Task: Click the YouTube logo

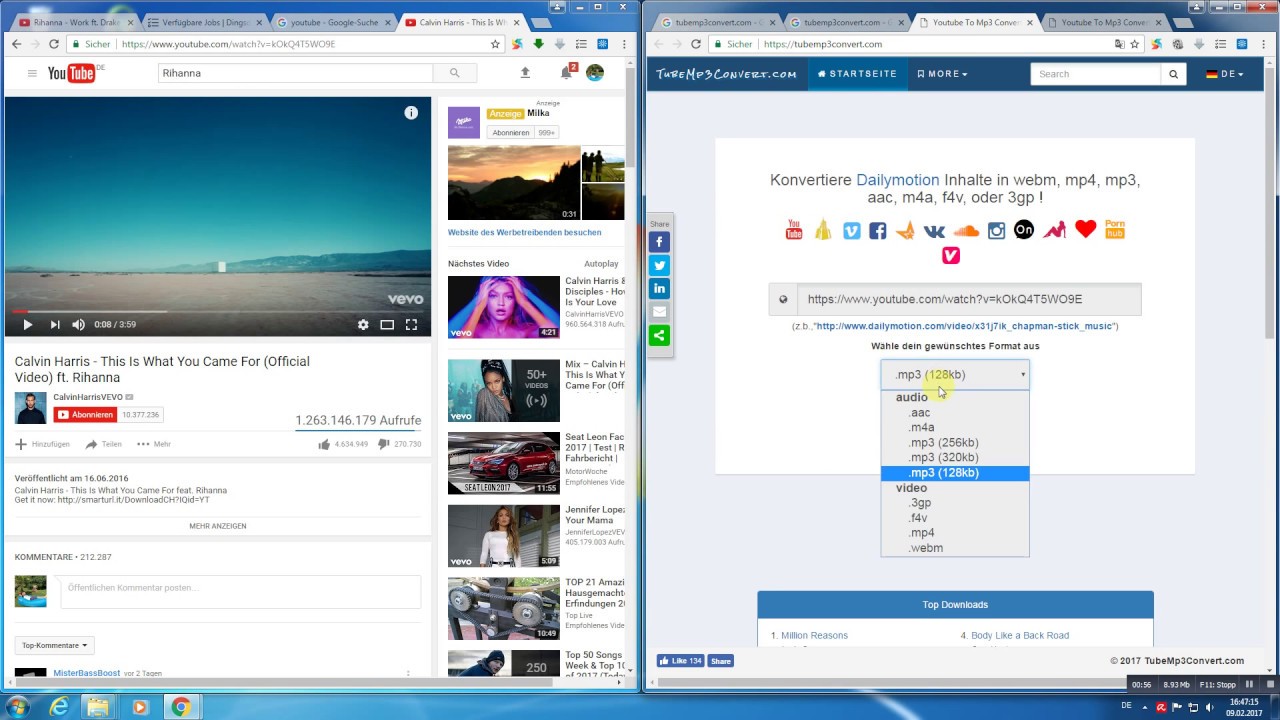Action: [x=71, y=73]
